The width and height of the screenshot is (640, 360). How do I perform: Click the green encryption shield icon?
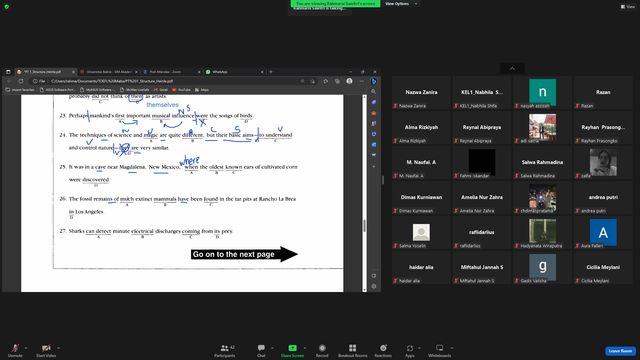7,7
